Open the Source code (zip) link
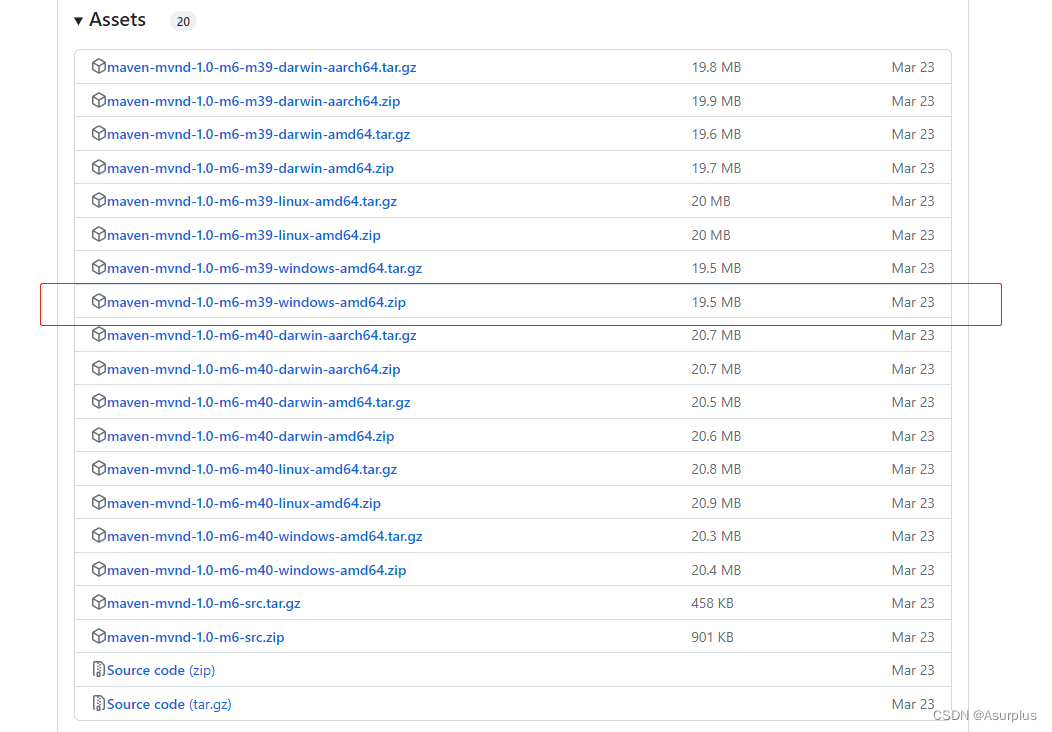Viewport: 1052px width, 732px height. [161, 670]
